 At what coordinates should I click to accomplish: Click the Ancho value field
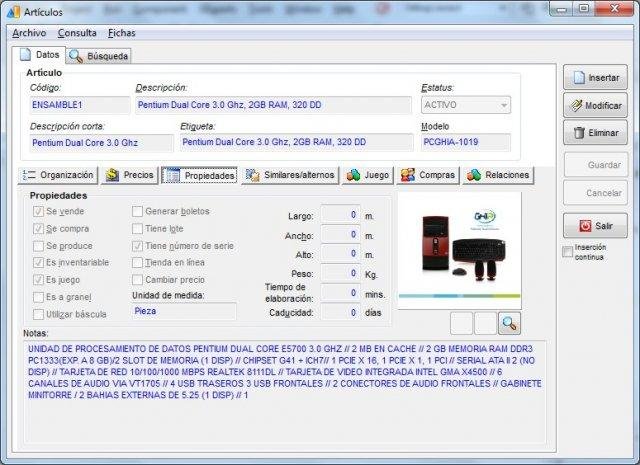(340, 234)
